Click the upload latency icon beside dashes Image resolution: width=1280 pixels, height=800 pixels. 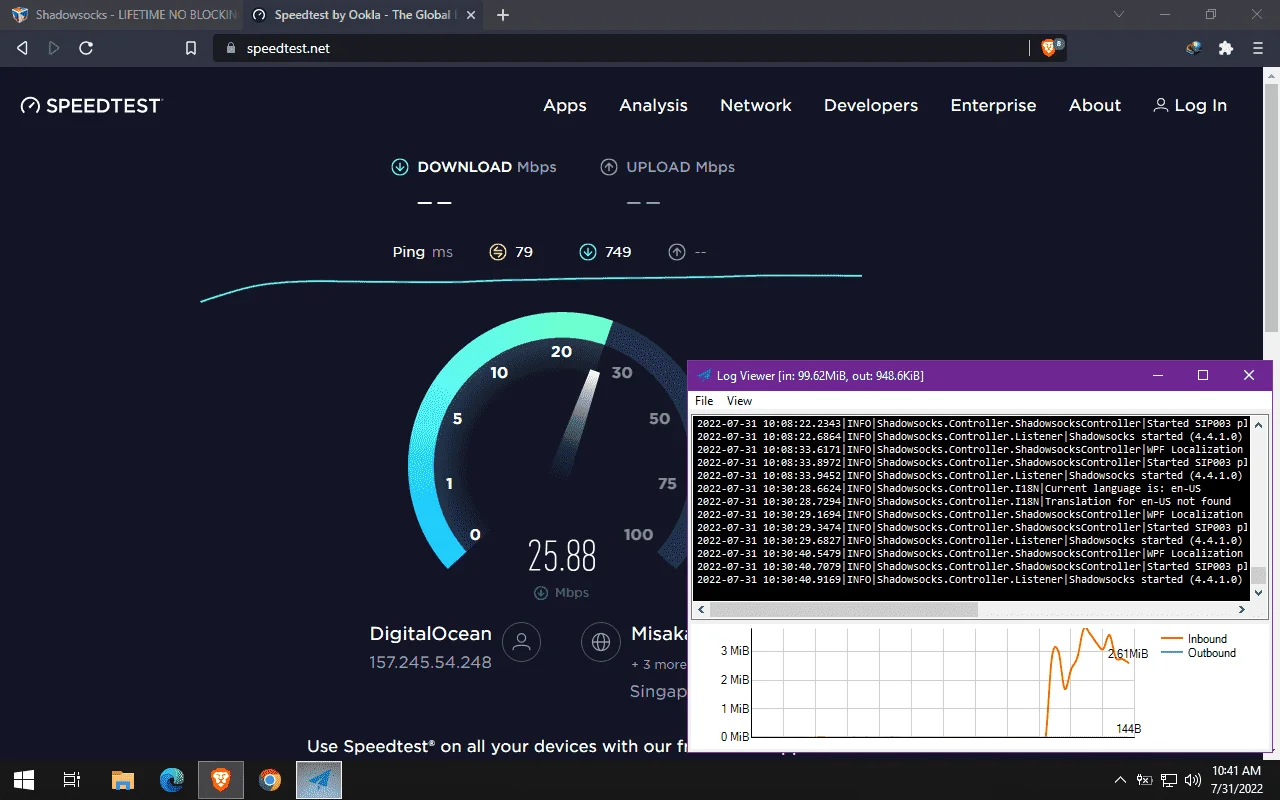[677, 252]
